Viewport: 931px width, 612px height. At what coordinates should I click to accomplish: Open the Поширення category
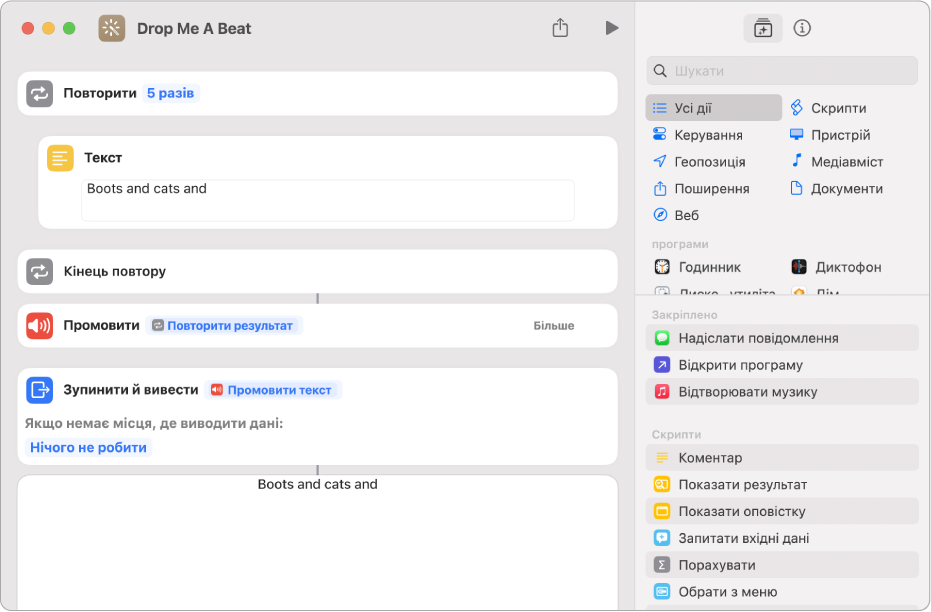coord(701,188)
